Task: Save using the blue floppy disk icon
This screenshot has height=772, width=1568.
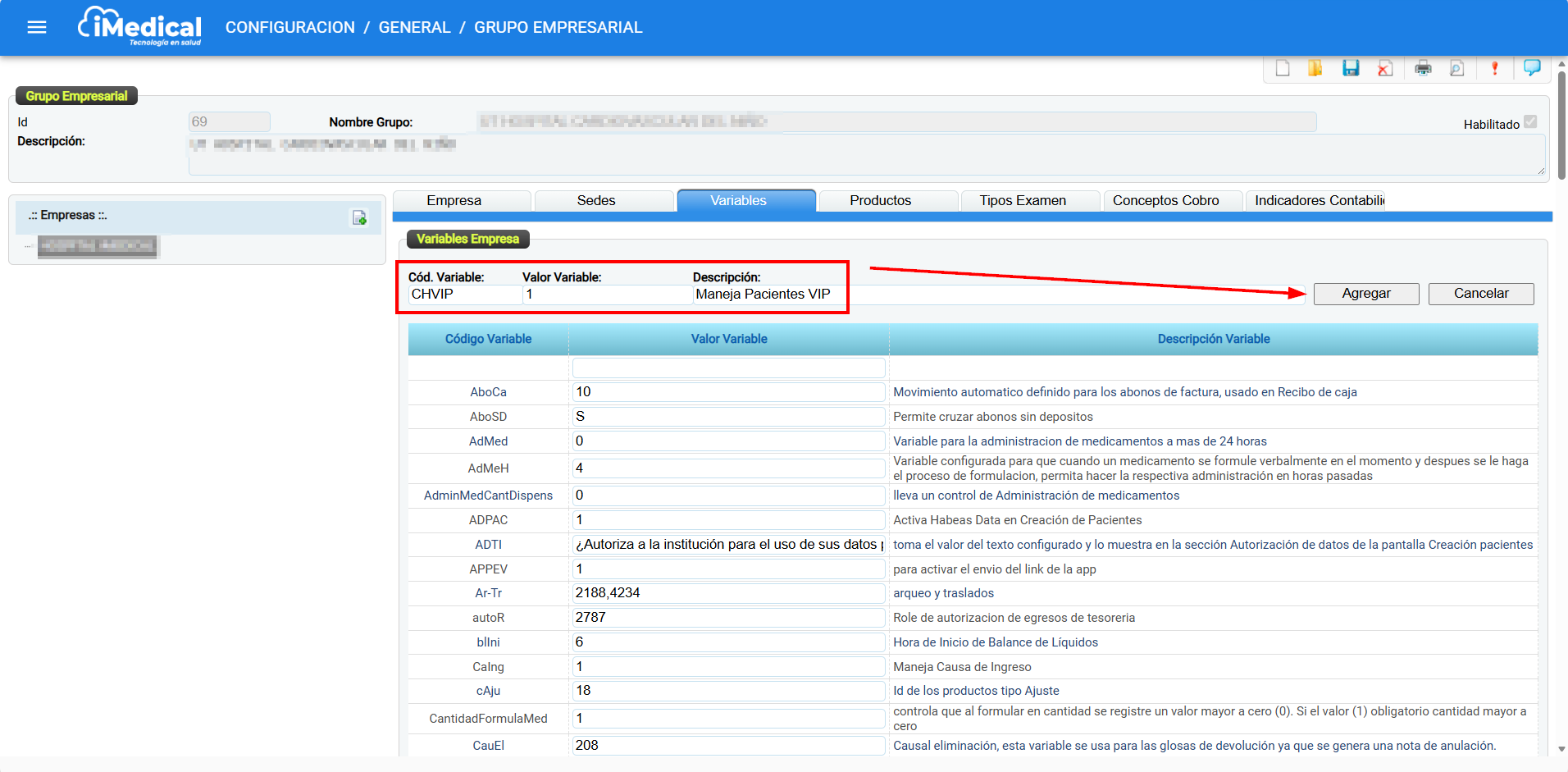Action: click(x=1351, y=68)
